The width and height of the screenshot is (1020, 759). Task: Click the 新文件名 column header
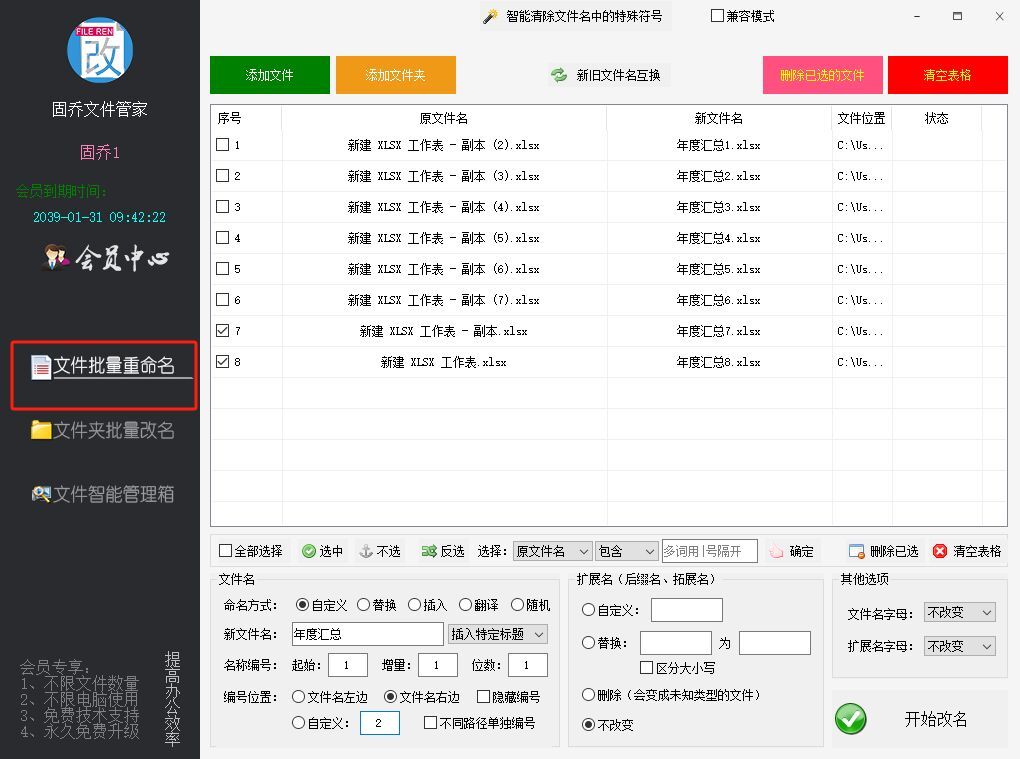click(x=719, y=118)
